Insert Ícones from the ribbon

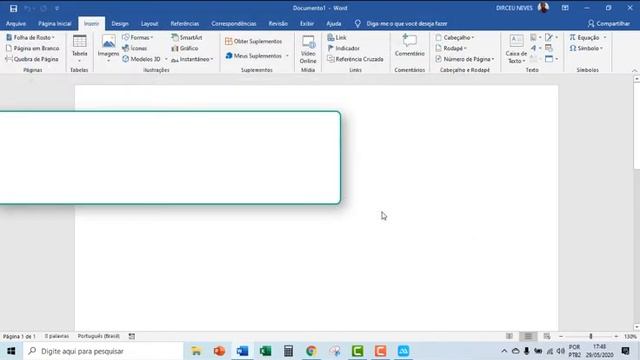[x=134, y=48]
